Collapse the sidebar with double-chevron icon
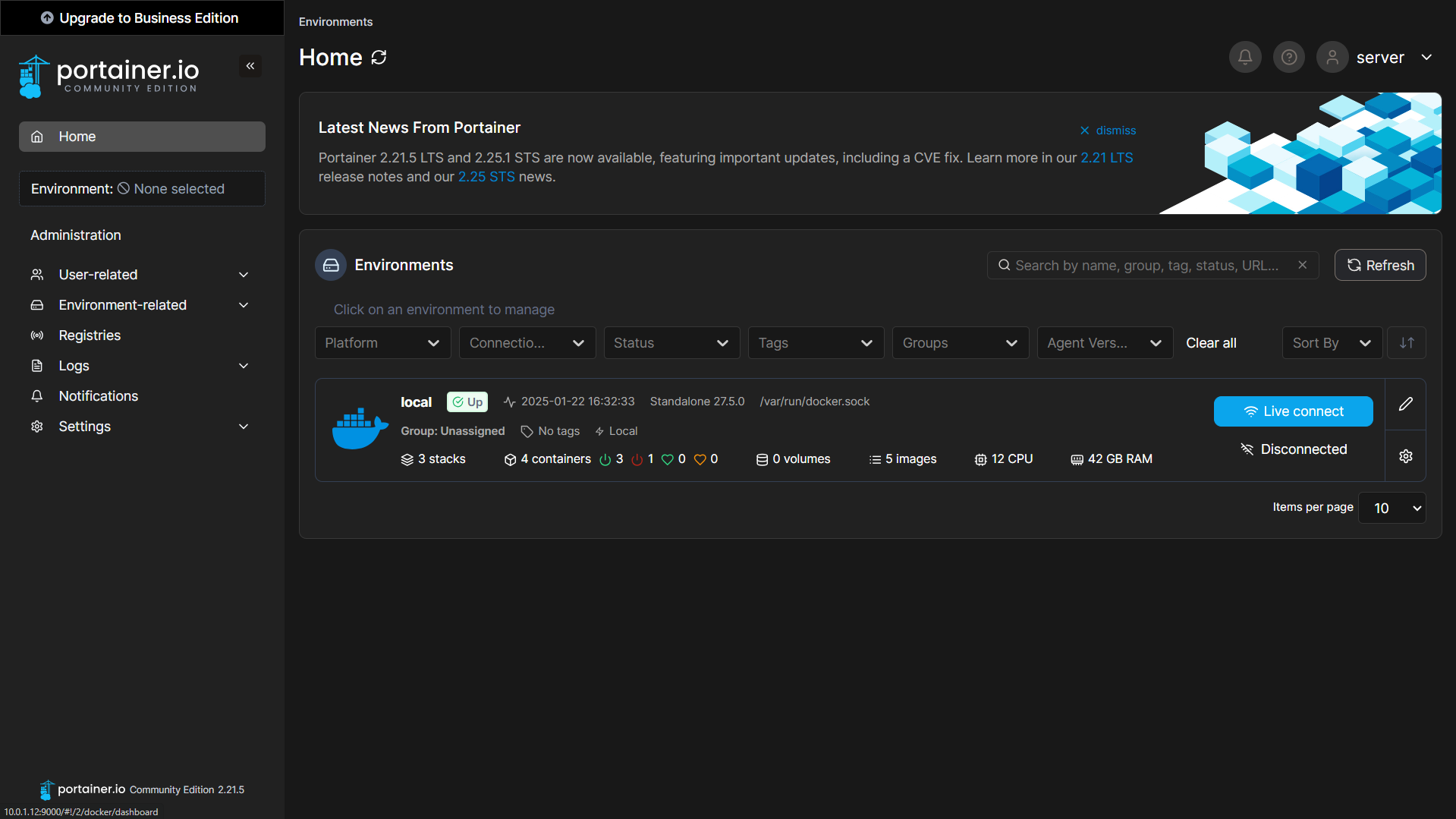This screenshot has width=1456, height=819. click(250, 66)
